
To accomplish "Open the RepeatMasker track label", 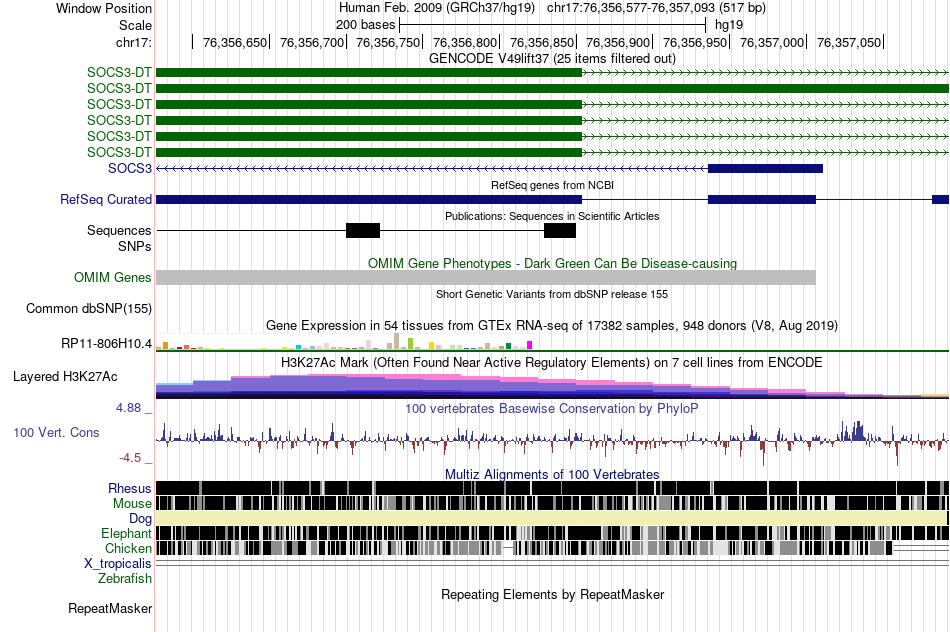I will (110, 608).
